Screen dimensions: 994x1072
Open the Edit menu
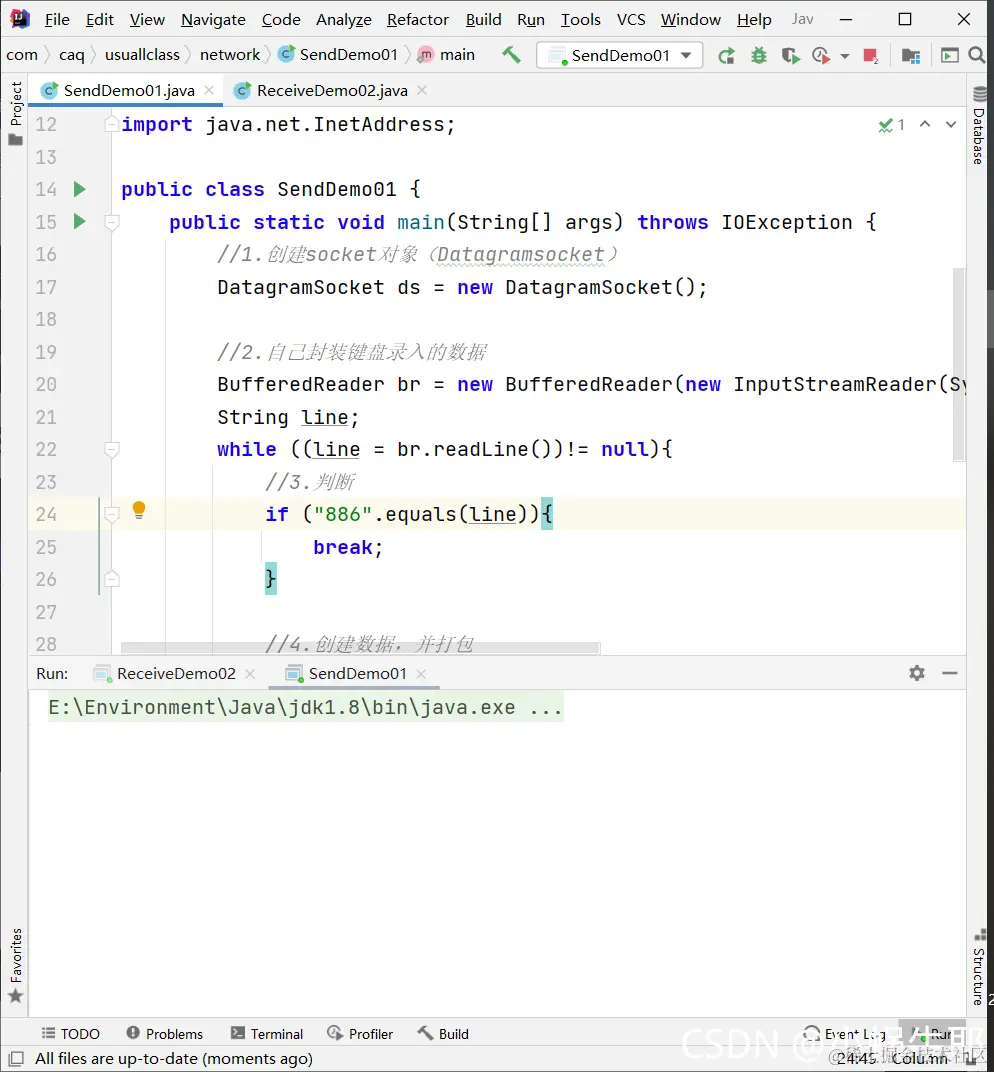(x=100, y=20)
